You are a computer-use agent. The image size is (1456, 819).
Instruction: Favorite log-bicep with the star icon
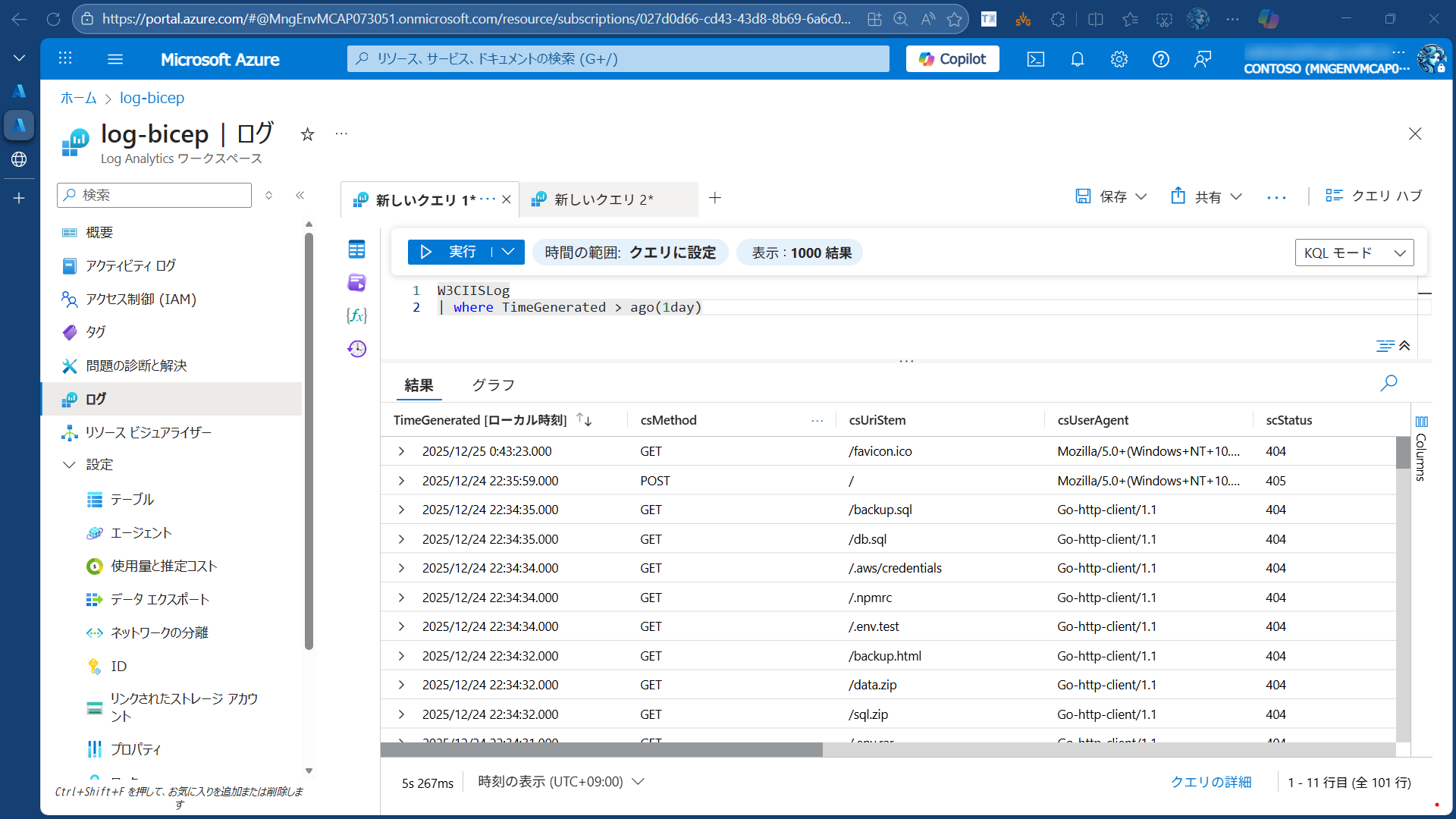307,134
